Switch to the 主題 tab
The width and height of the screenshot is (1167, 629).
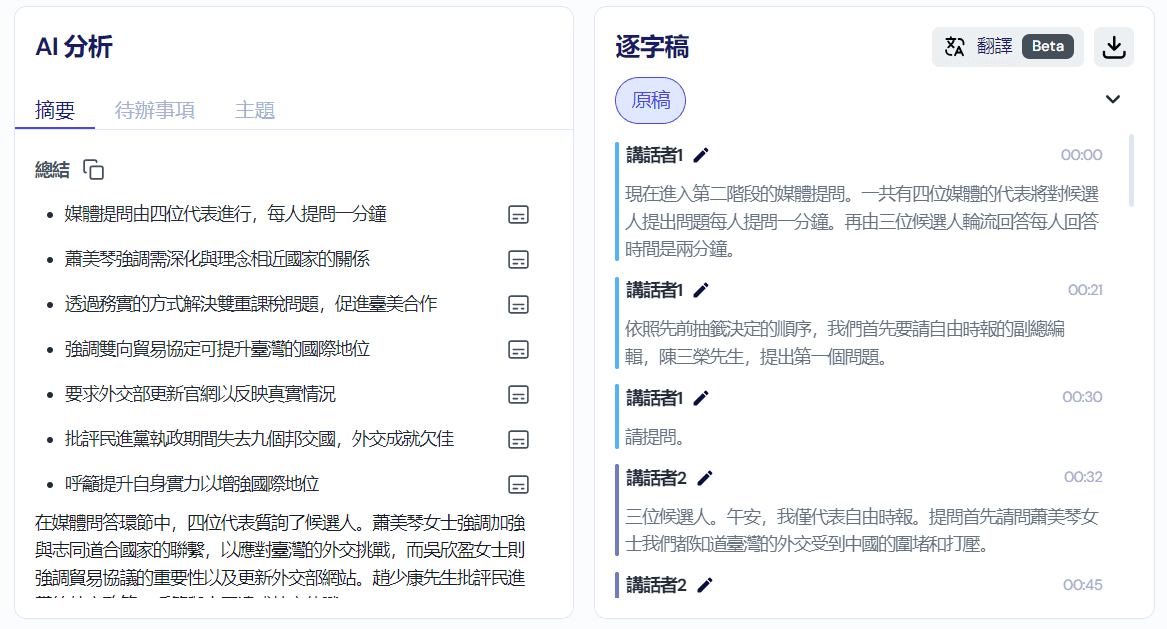pos(254,110)
